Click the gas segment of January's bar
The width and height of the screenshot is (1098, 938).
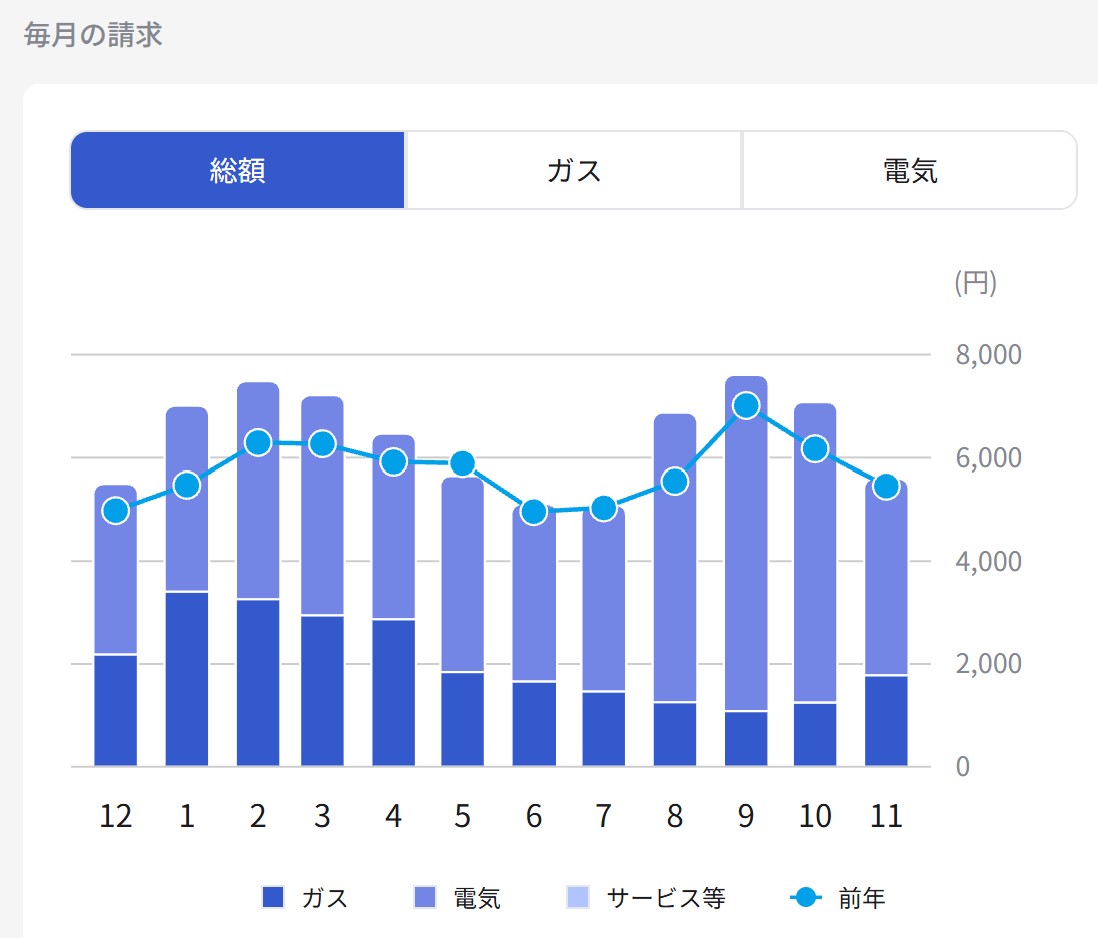pos(187,680)
